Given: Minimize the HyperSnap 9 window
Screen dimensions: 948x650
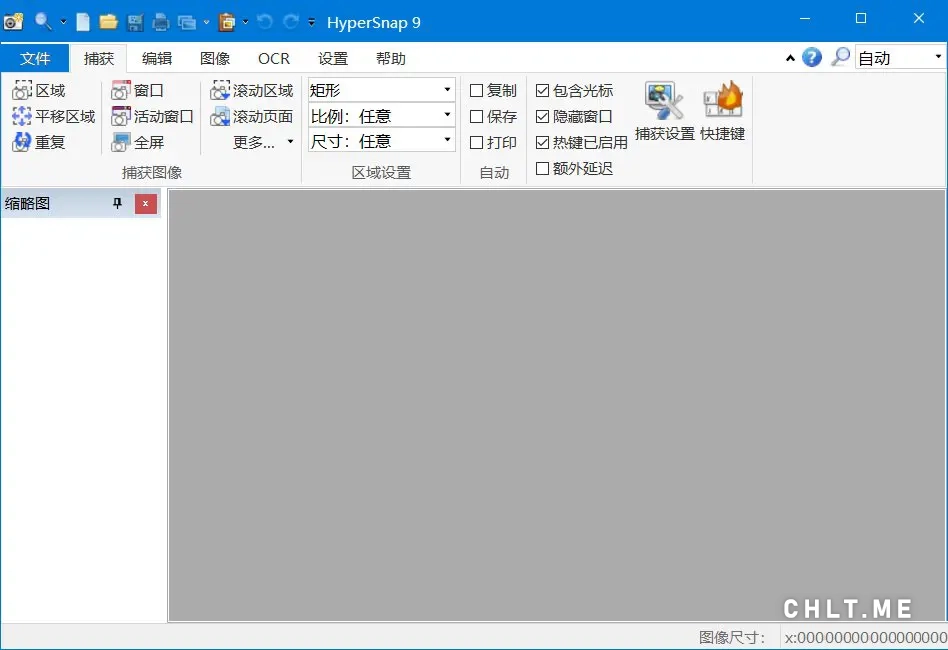Looking at the screenshot, I should tap(805, 19).
